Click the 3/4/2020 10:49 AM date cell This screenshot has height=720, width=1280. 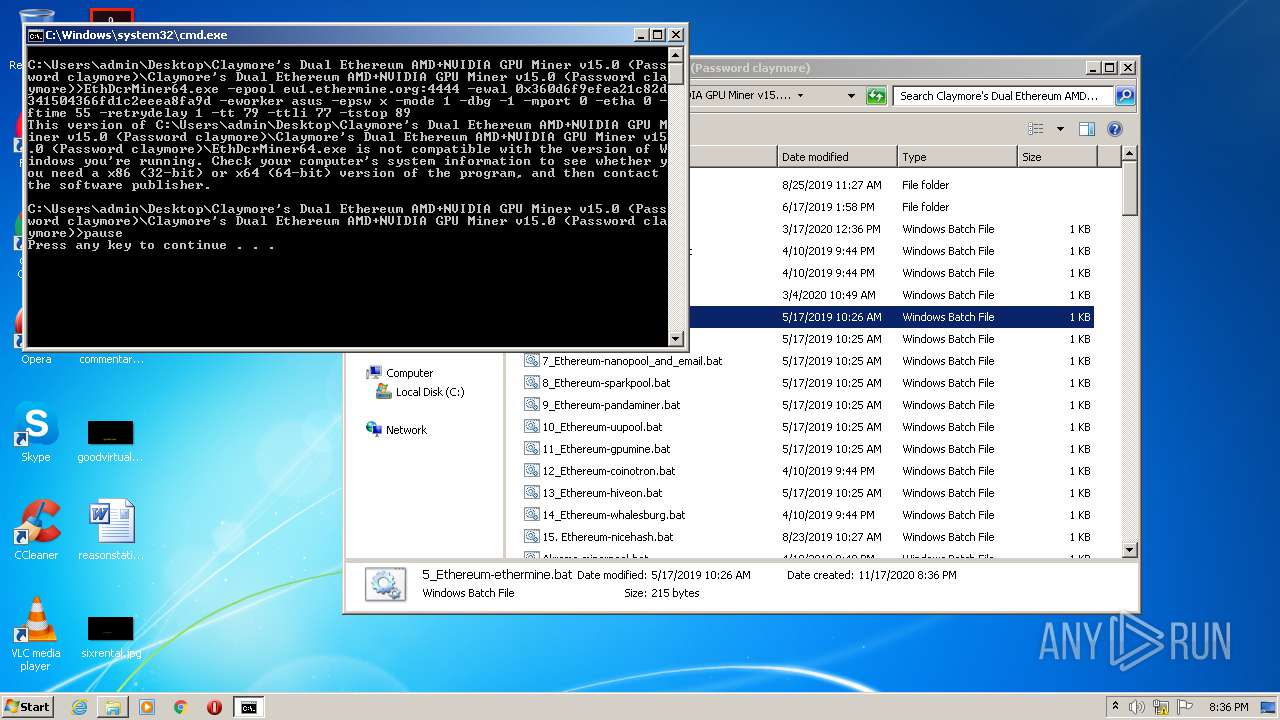[x=828, y=295]
